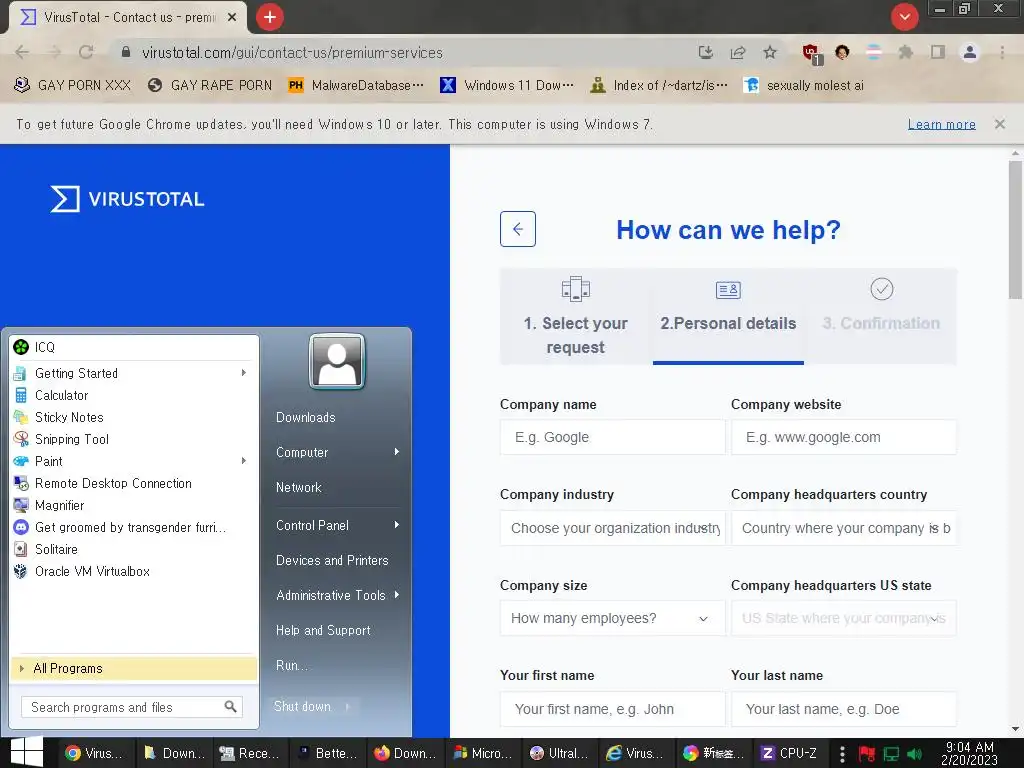This screenshot has height=768, width=1024.
Task: Open the Extensions puzzle piece icon
Action: click(906, 52)
